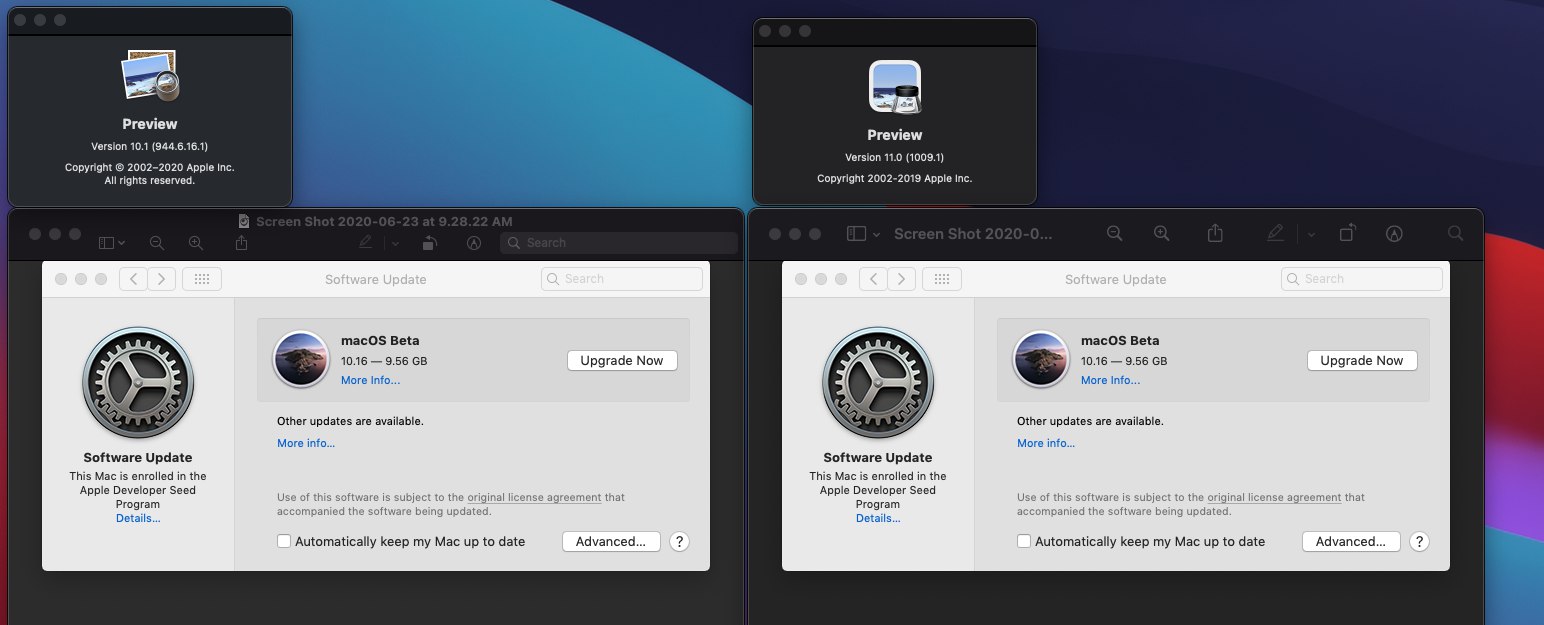Expand highlight color chevron in 9.28.22 AM window
Screen dimensions: 1544x625
tap(395, 243)
